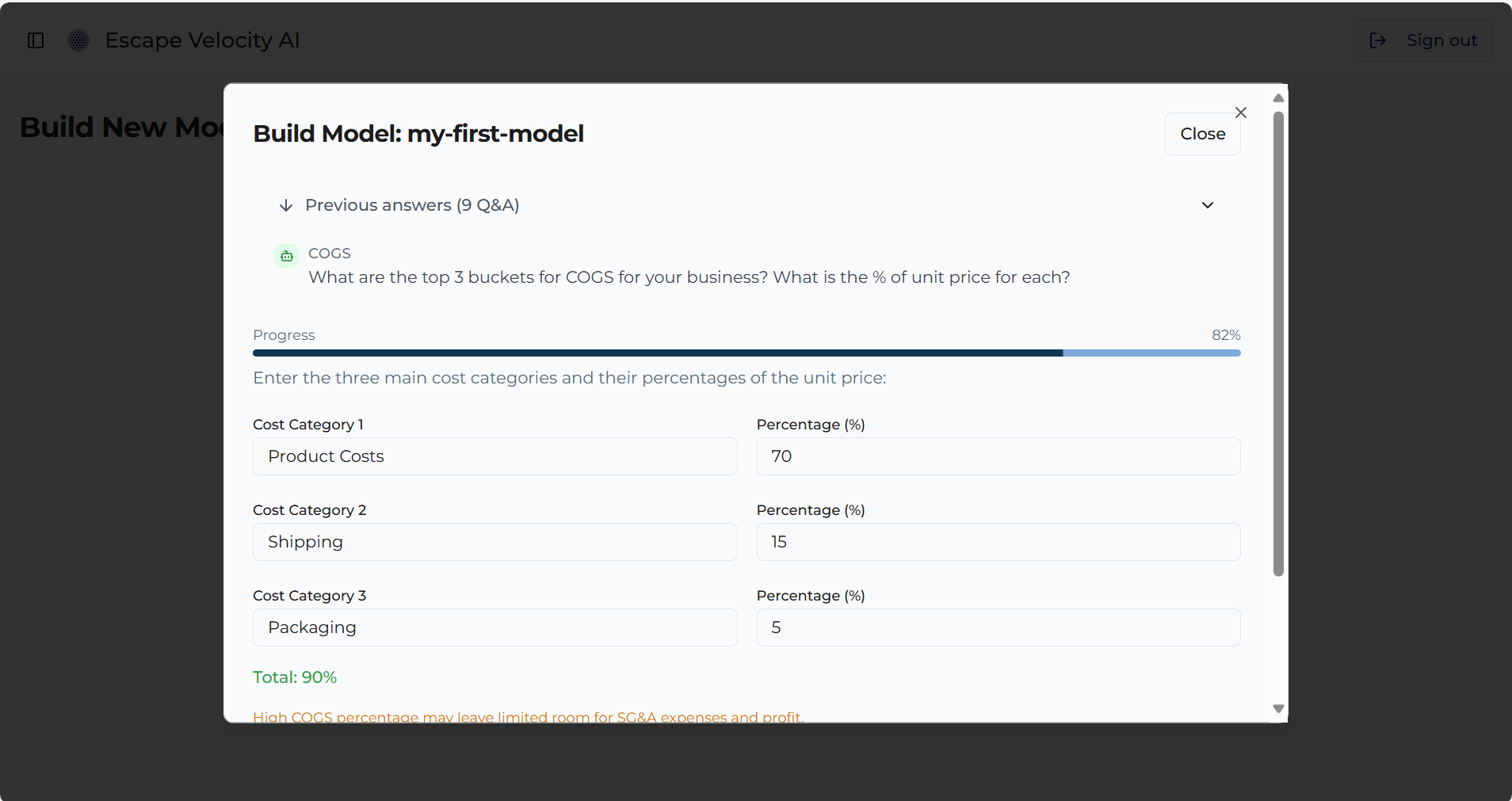Image resolution: width=1512 pixels, height=801 pixels.
Task: Click the Sign out button
Action: coord(1422,40)
